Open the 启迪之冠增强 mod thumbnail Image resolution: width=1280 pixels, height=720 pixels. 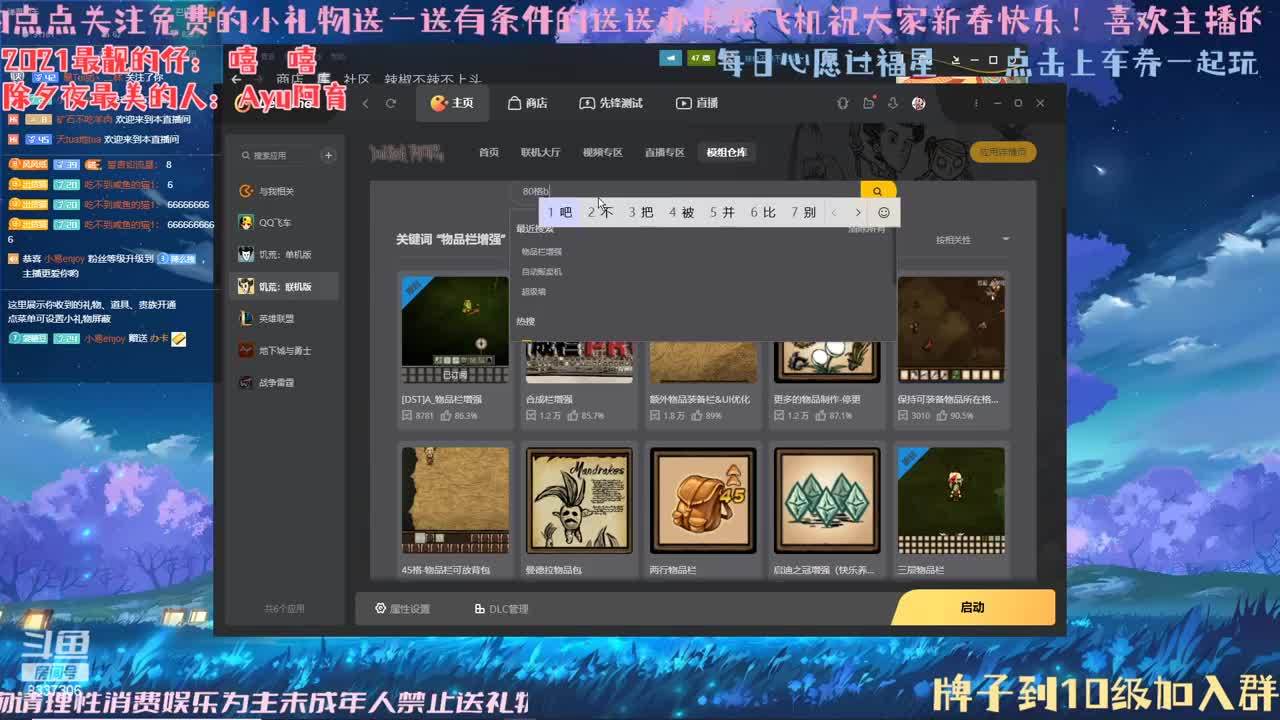(827, 500)
